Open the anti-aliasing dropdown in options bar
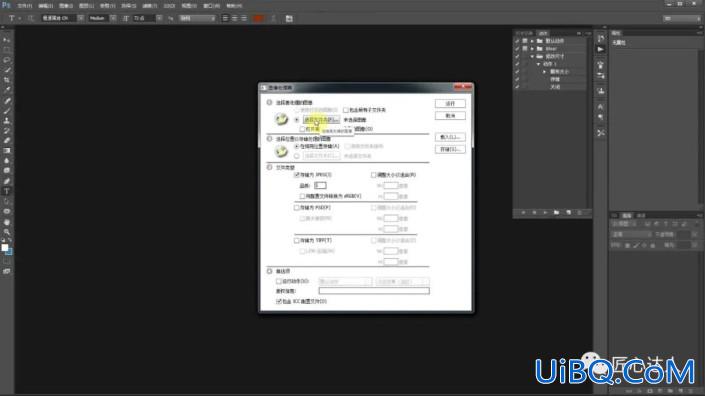This screenshot has height=396, width=705. [x=197, y=18]
